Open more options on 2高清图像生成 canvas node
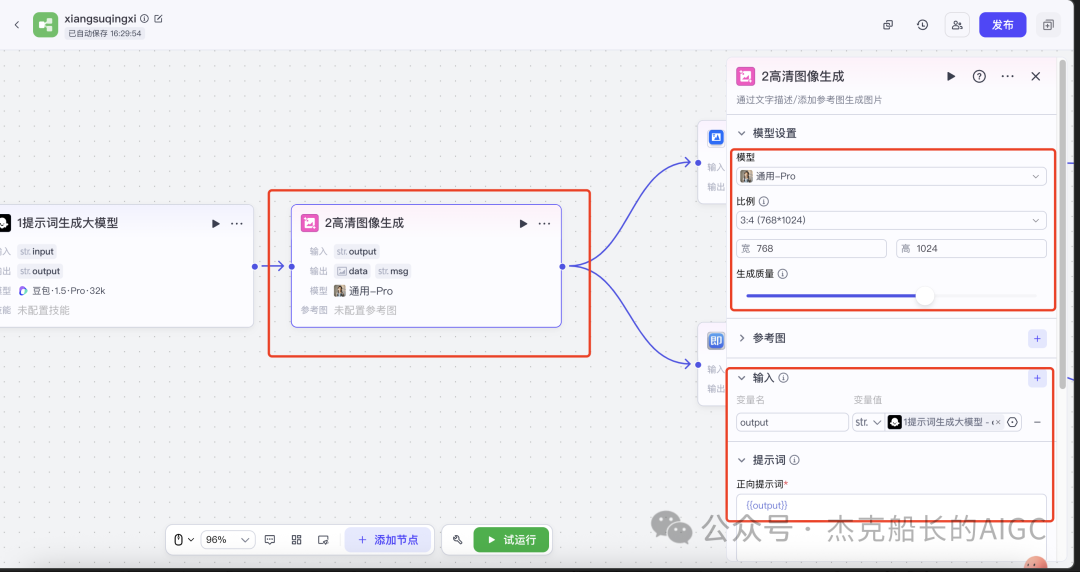 544,223
